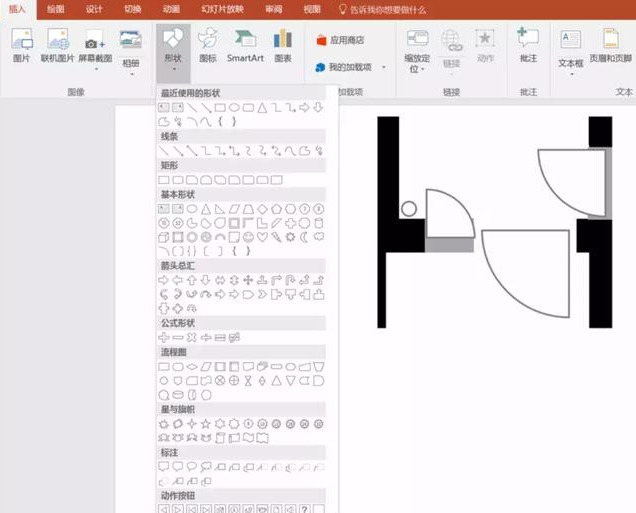Choose the smiley face shape
636x513 pixels.
[x=248, y=237]
